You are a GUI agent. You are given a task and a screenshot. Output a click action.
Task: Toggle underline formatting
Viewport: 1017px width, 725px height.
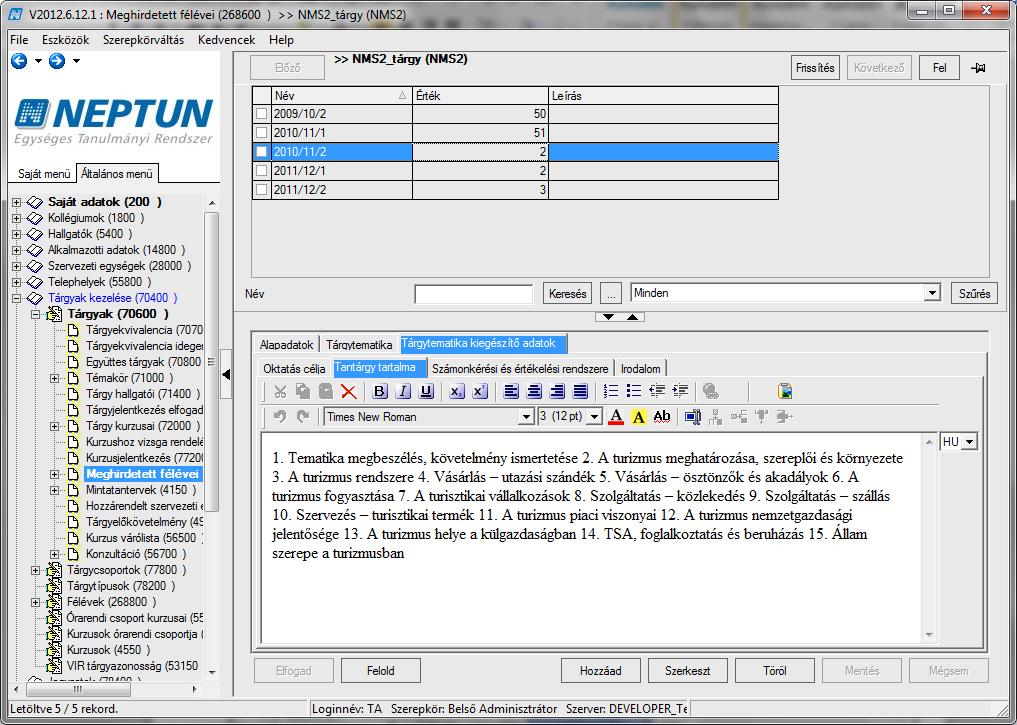click(x=426, y=391)
